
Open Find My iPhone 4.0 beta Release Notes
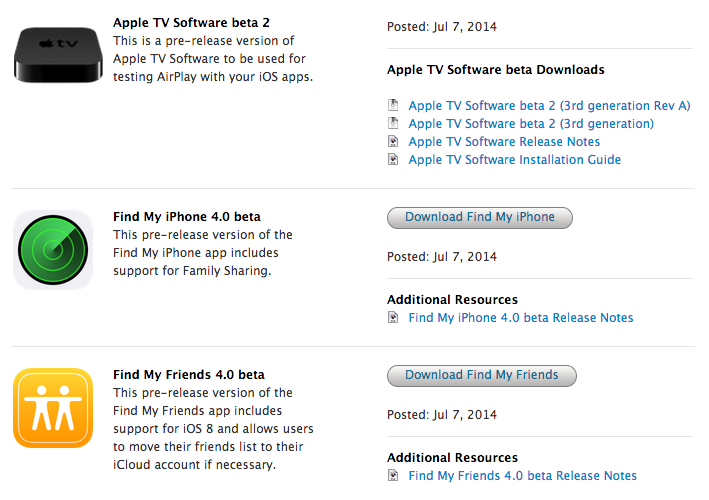[521, 317]
